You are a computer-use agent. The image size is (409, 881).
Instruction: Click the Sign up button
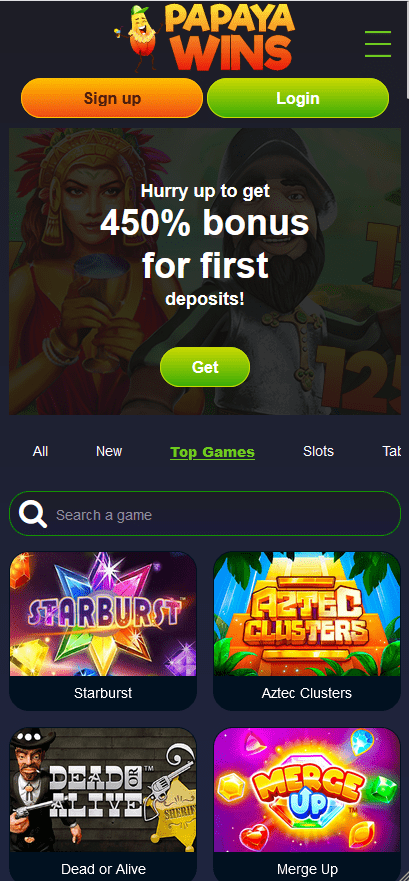pyautogui.click(x=112, y=98)
